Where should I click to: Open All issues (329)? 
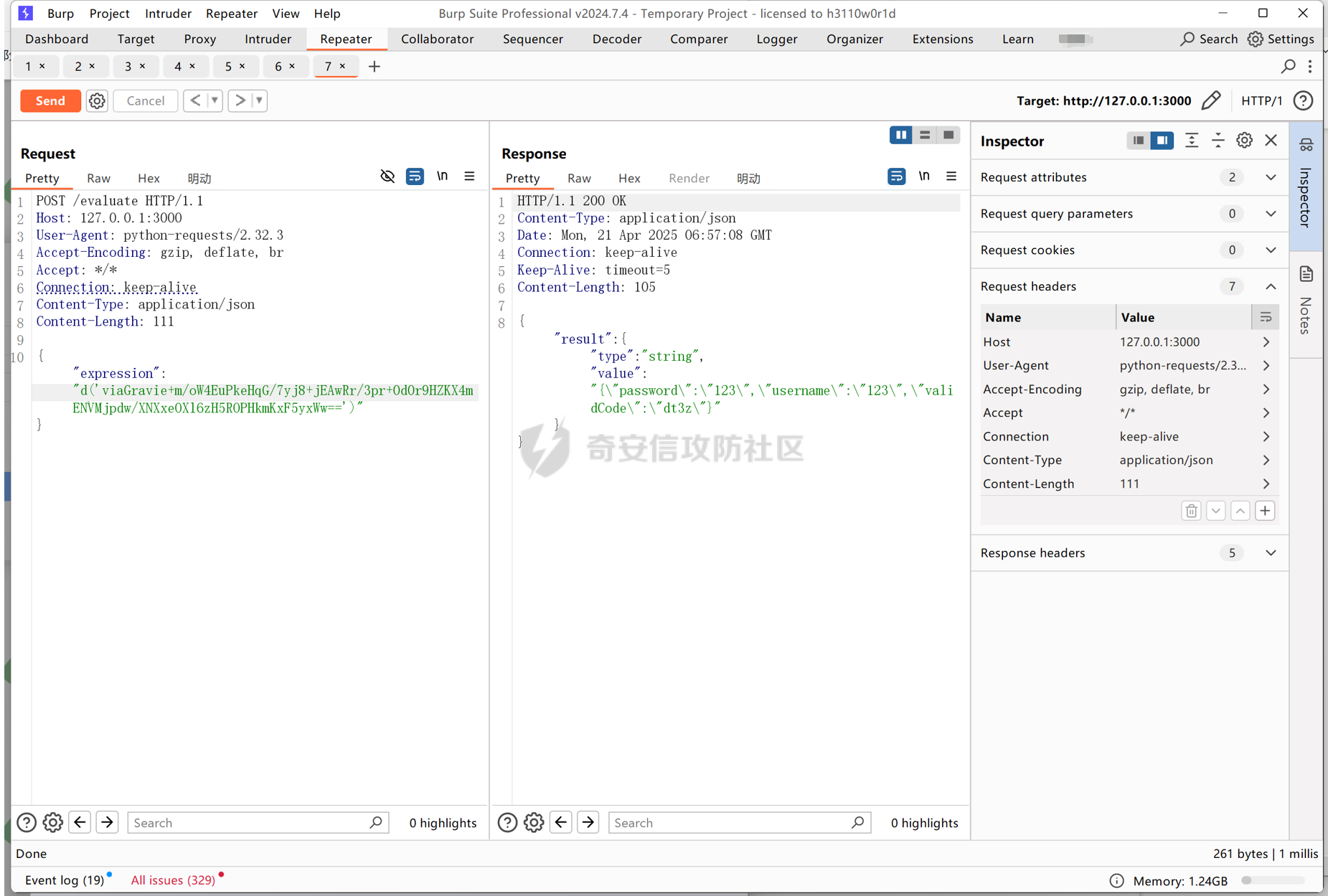pyautogui.click(x=173, y=880)
